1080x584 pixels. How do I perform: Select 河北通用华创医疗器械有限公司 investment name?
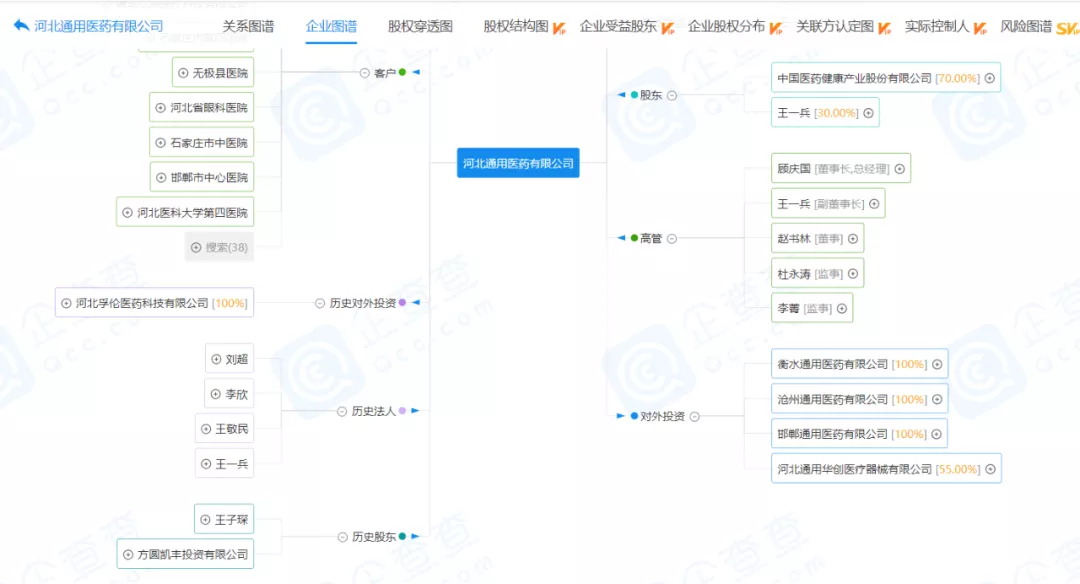click(x=854, y=469)
